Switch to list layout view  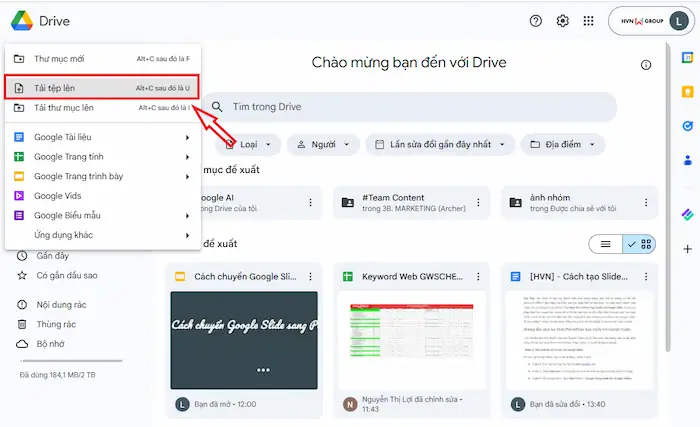[x=606, y=244]
